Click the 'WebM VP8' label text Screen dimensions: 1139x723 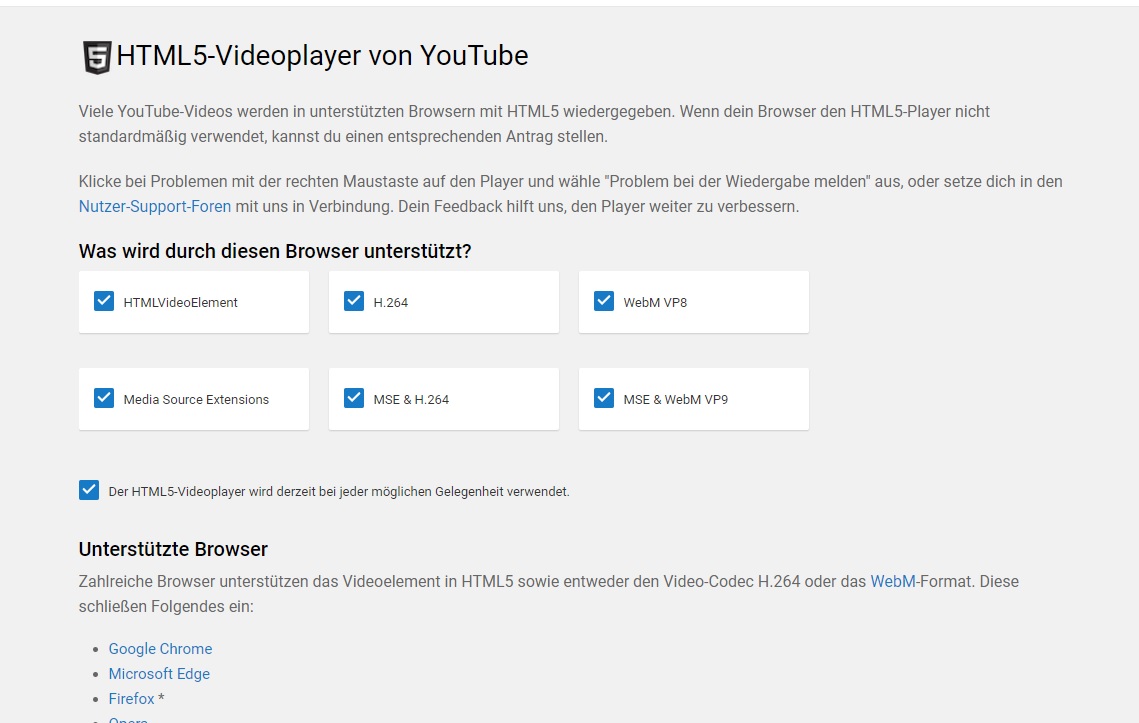point(655,302)
